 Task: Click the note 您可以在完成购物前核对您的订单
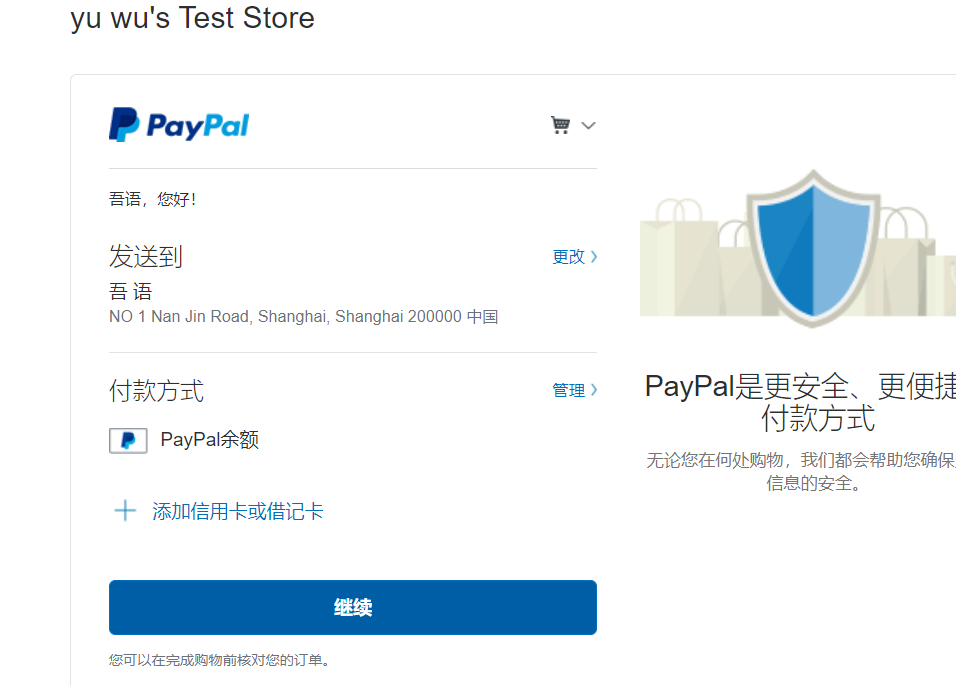[219, 660]
